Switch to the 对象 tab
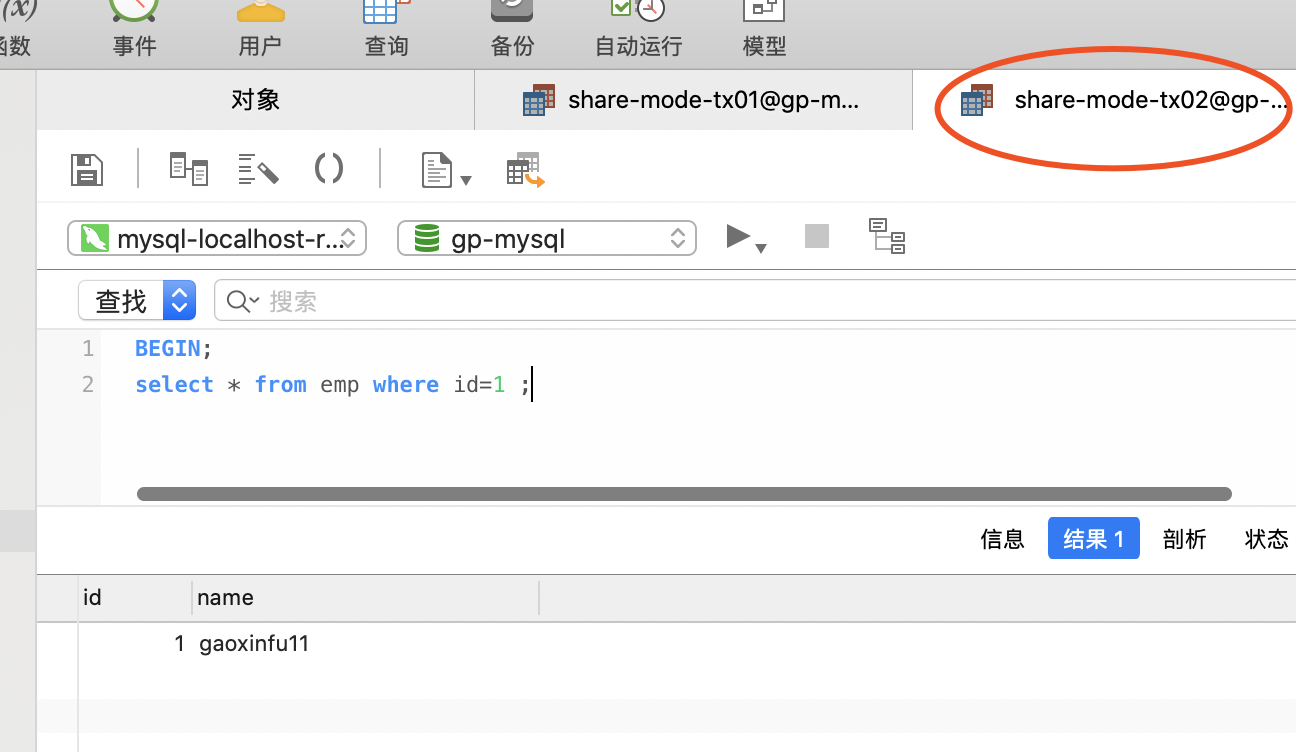The width and height of the screenshot is (1296, 752). pos(255,100)
